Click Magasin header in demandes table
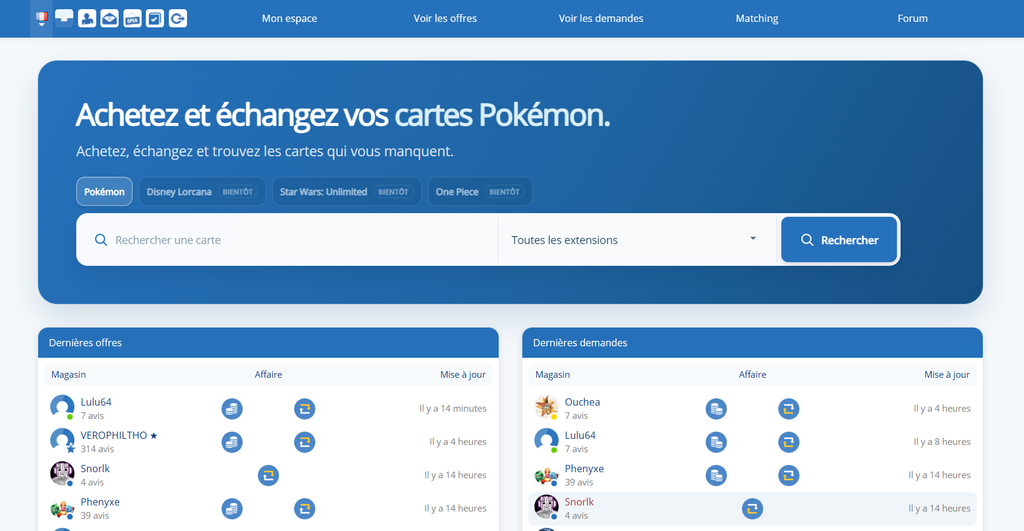 [x=552, y=374]
